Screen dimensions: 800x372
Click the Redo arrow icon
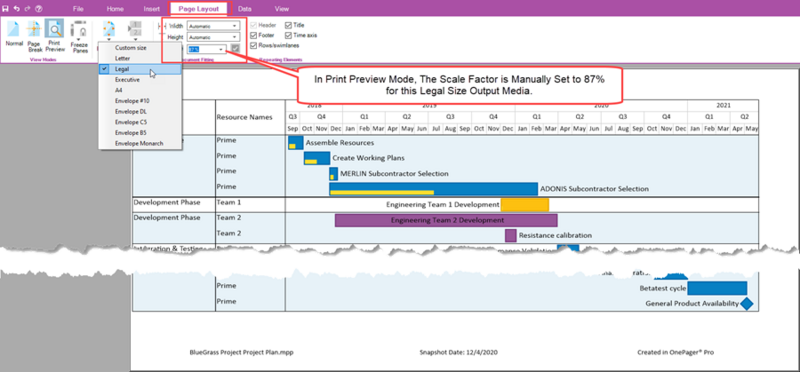click(x=27, y=9)
